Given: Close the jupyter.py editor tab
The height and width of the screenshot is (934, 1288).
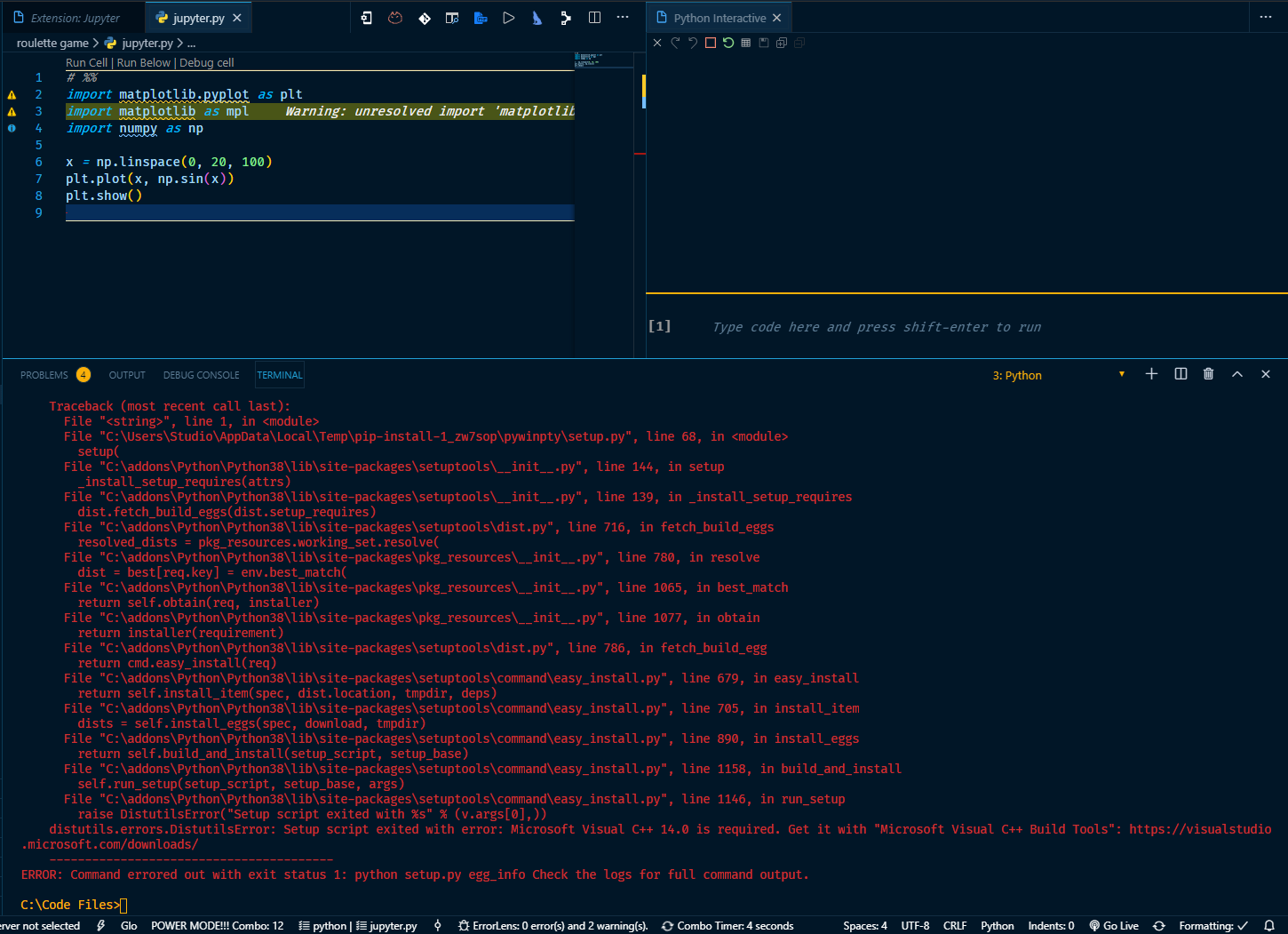Looking at the screenshot, I should coord(236,18).
